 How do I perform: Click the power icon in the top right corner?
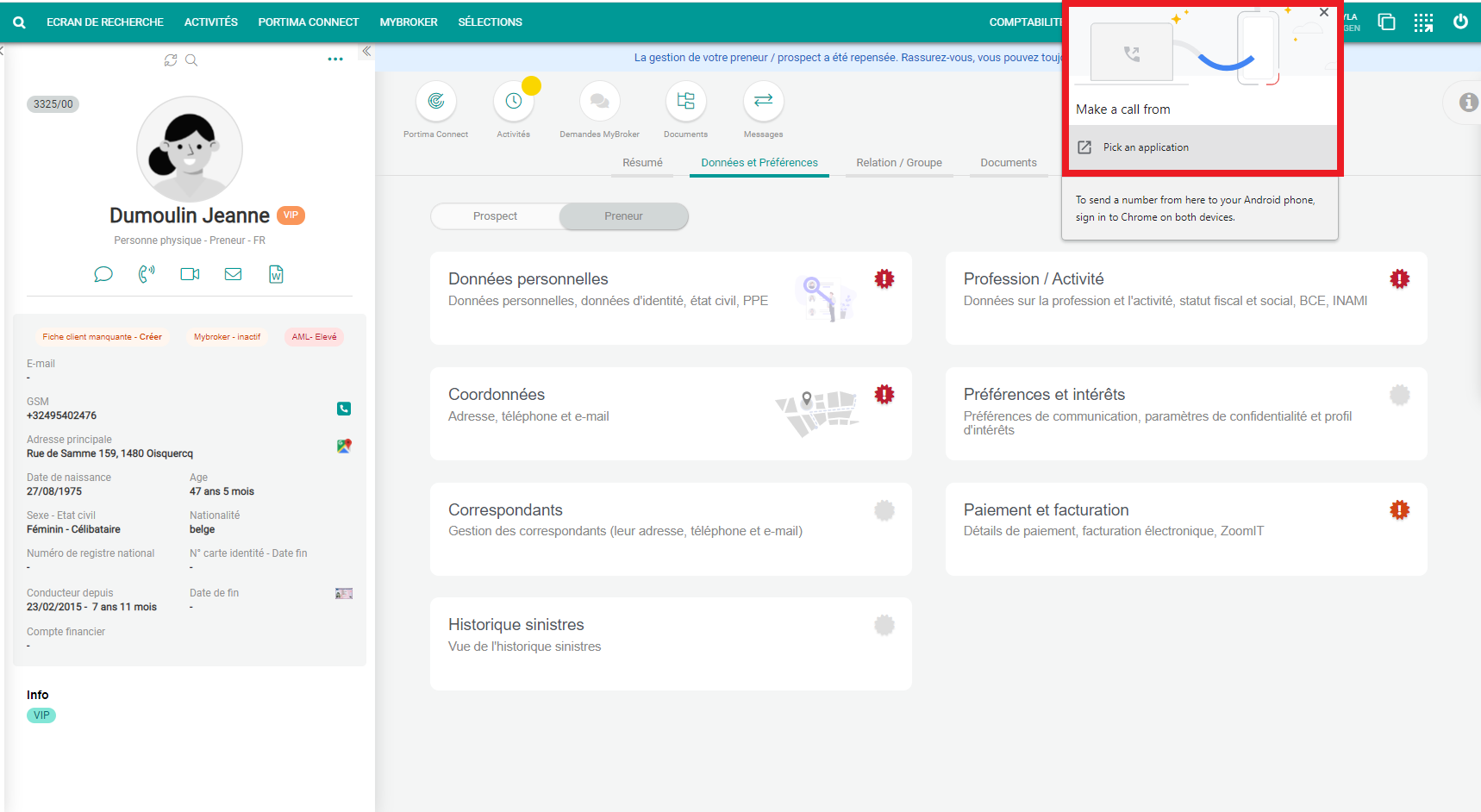(x=1460, y=22)
